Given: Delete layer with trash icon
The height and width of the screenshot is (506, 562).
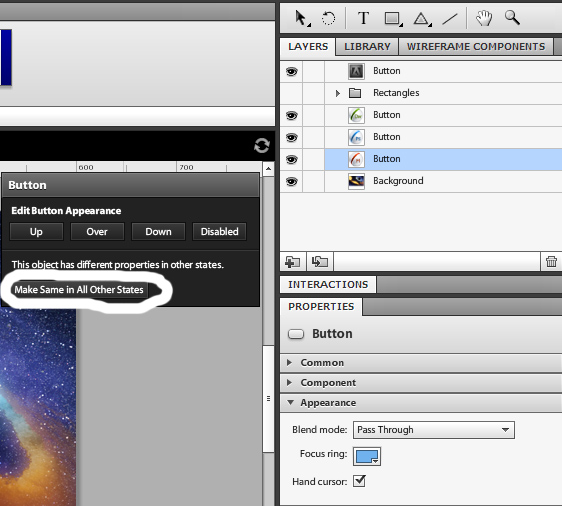Looking at the screenshot, I should click(551, 262).
